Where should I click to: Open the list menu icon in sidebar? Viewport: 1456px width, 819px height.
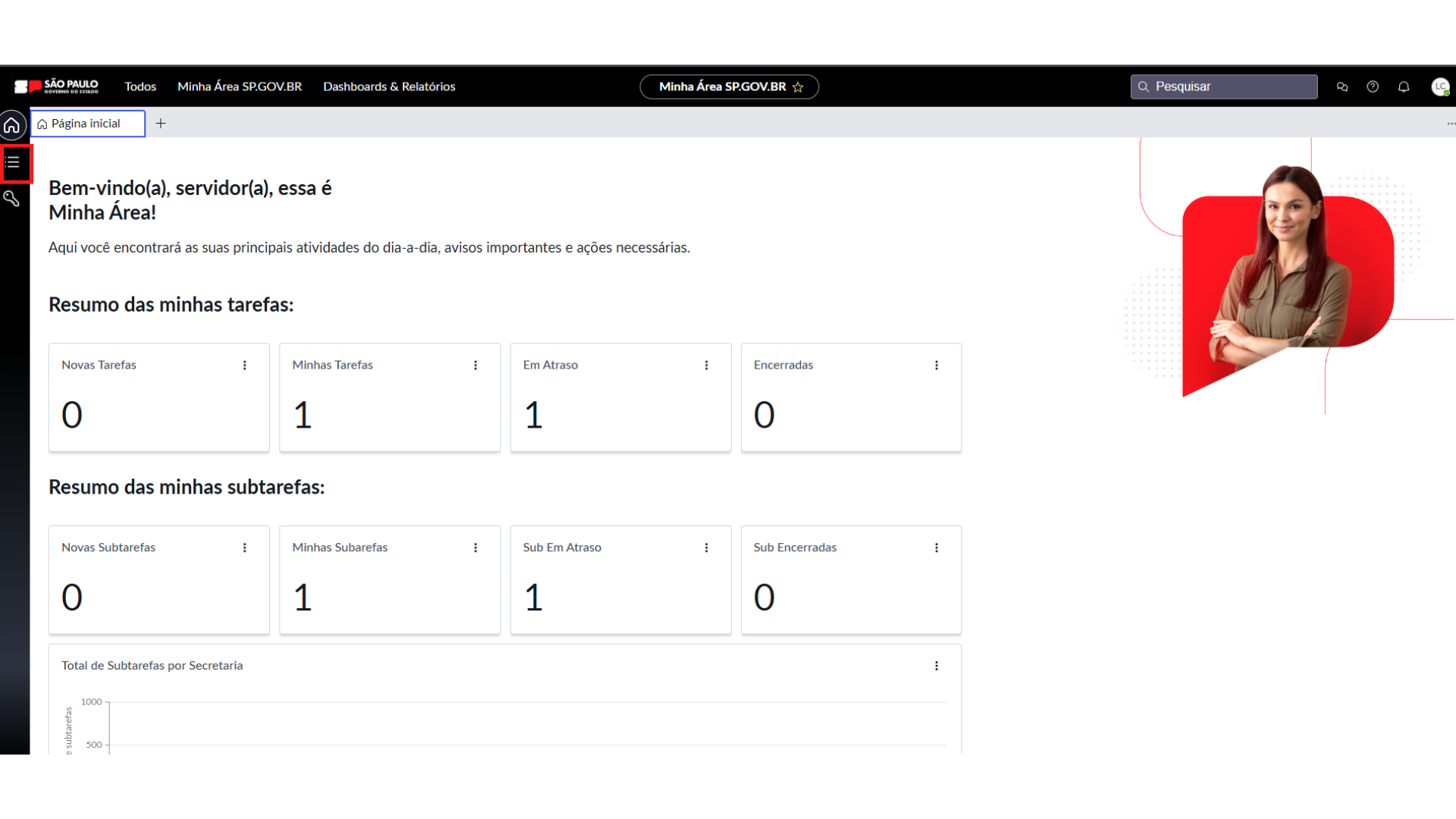pyautogui.click(x=13, y=162)
